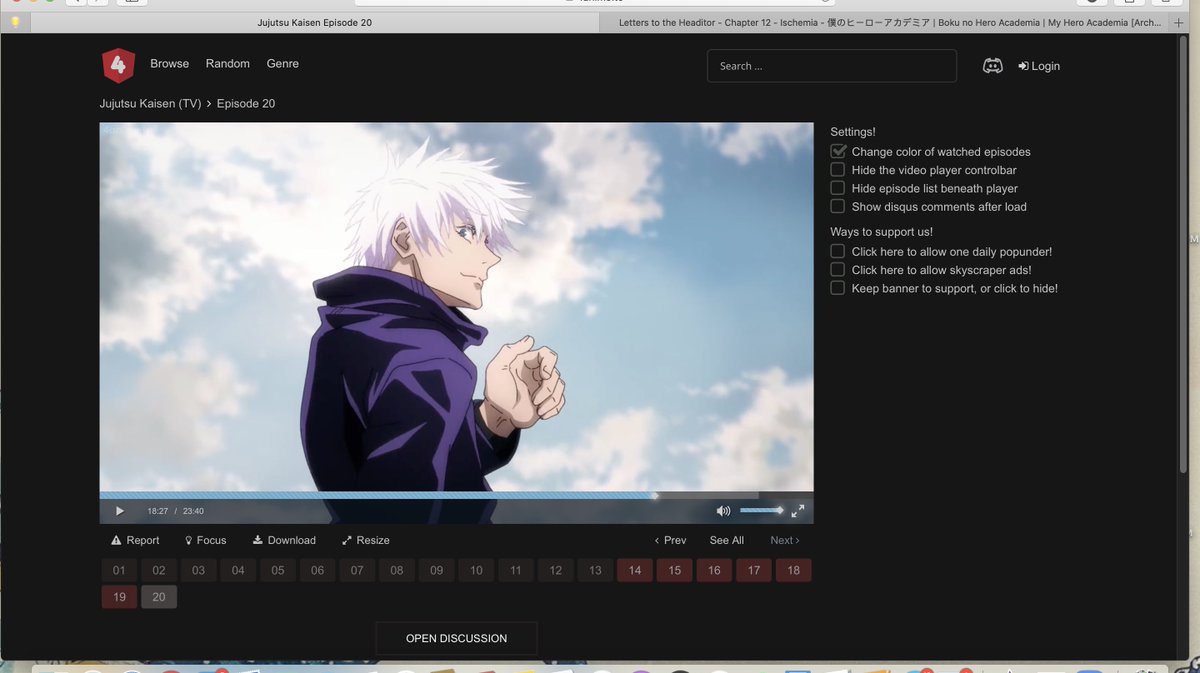
Task: Check allow one daily popunder
Action: point(838,252)
